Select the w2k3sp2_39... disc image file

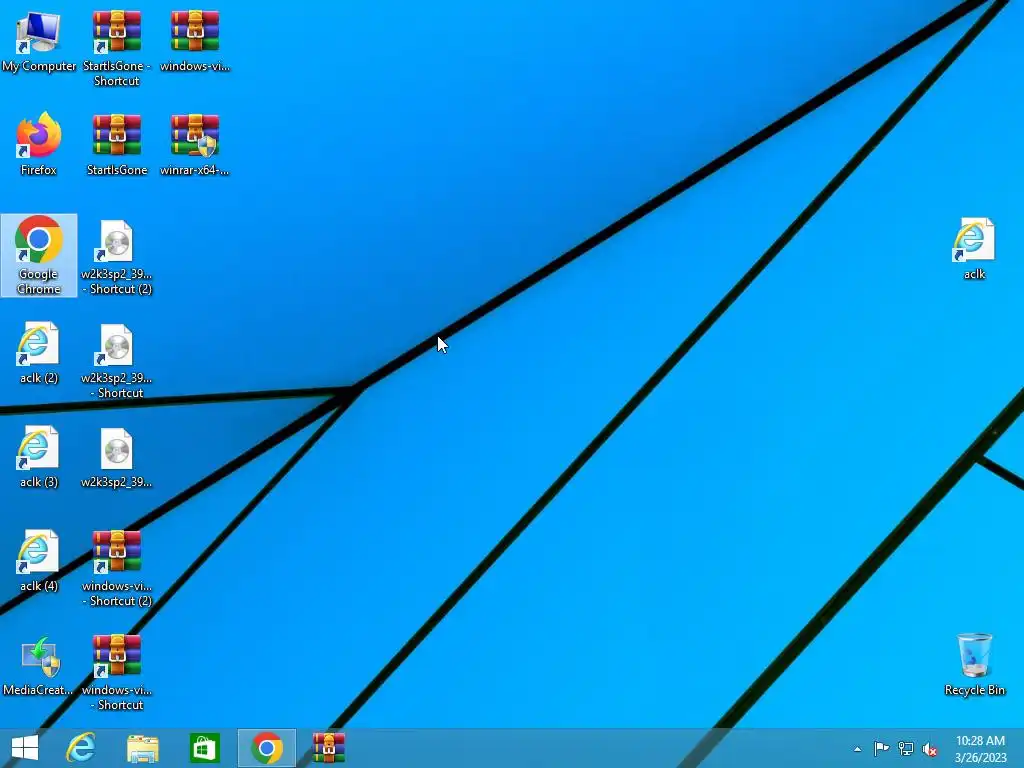(116, 458)
